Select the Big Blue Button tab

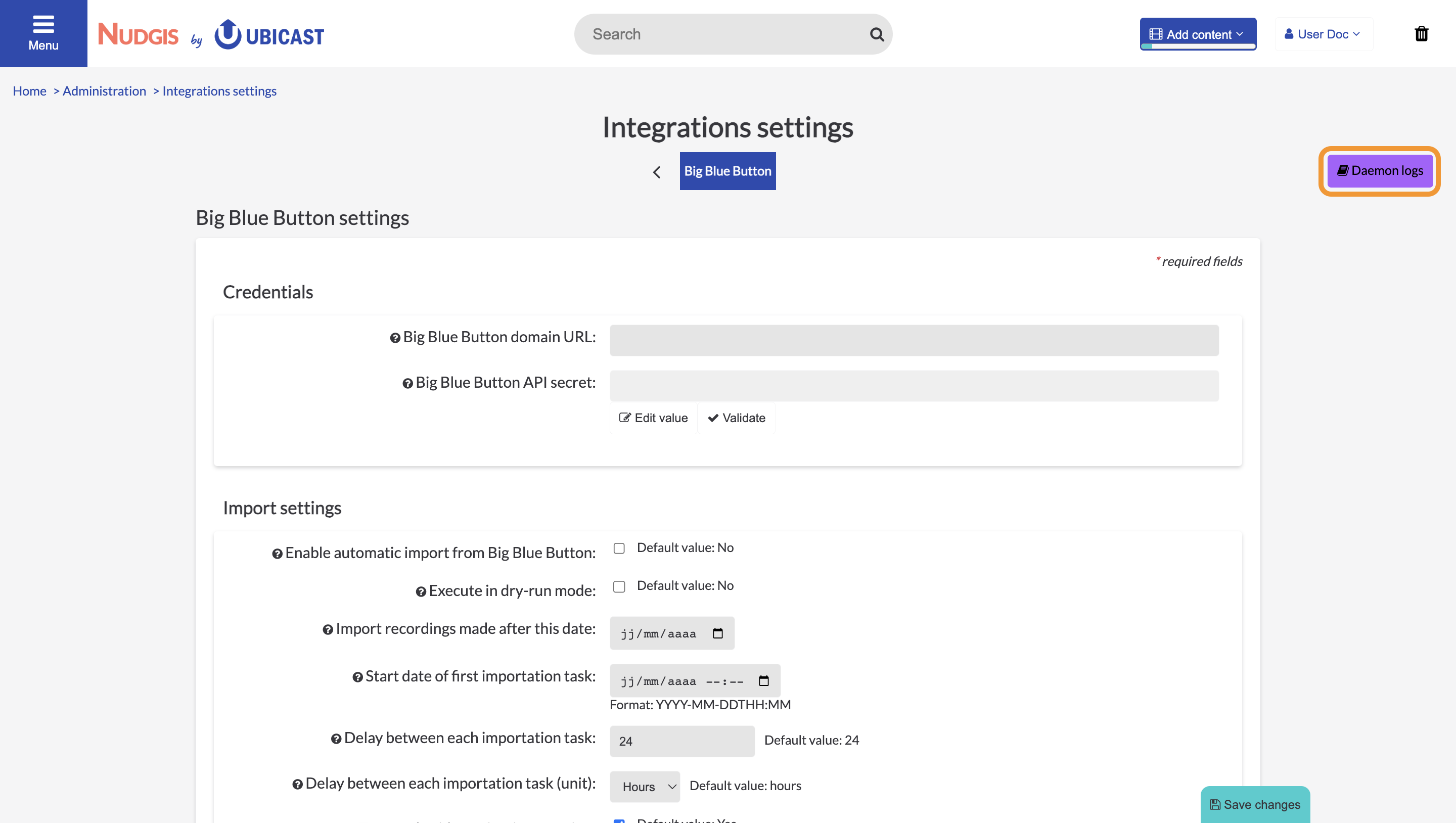pyautogui.click(x=727, y=171)
